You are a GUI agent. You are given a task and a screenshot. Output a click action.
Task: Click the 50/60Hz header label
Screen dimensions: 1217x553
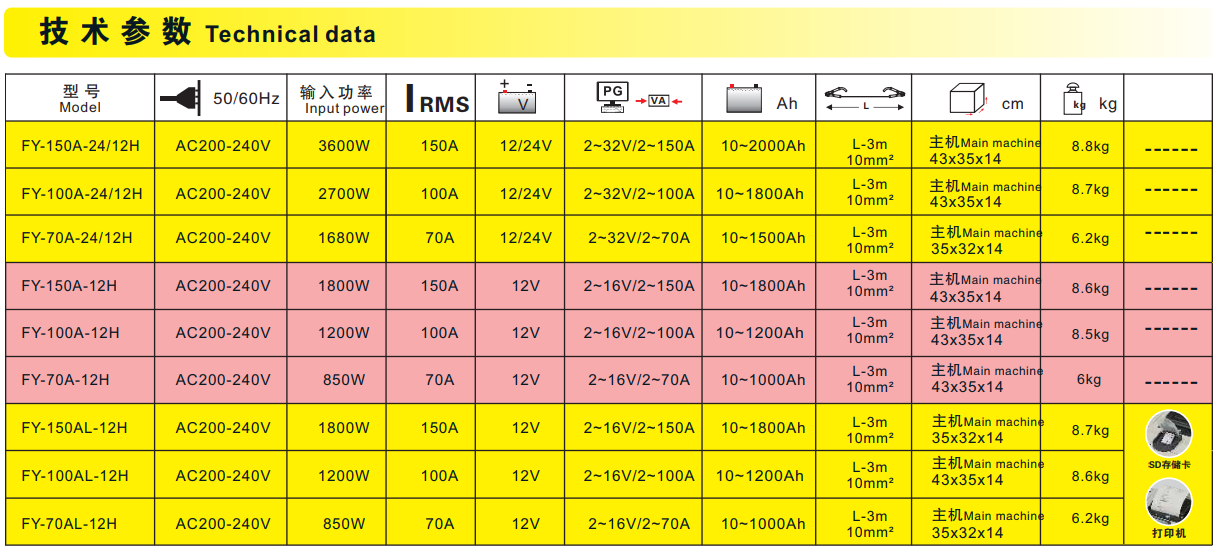tap(246, 98)
